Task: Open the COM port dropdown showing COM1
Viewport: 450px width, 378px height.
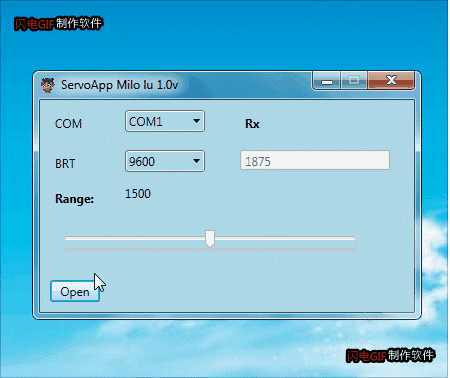Action: coord(165,121)
